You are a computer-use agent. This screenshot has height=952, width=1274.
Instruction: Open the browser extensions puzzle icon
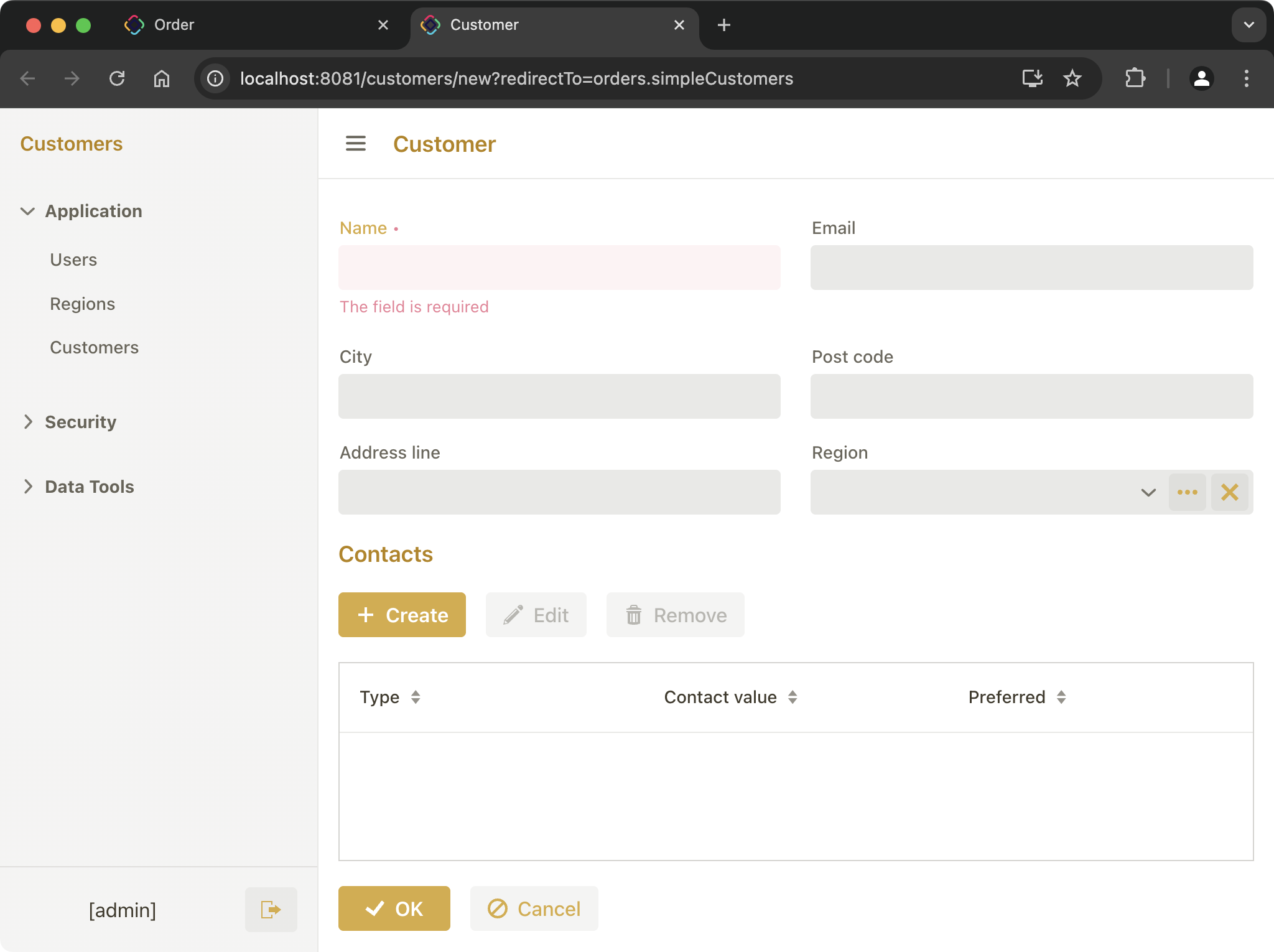(x=1135, y=78)
